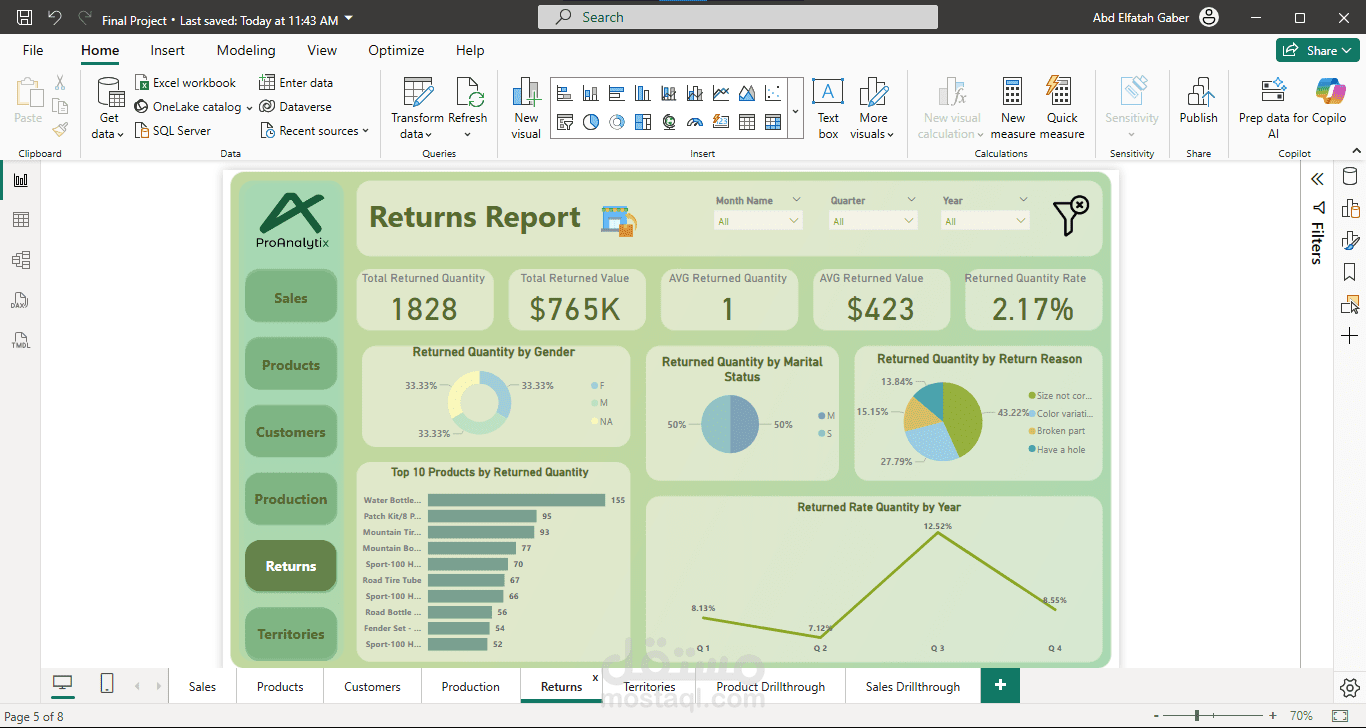Click the Customers navigation button
1366x728 pixels.
[x=291, y=432]
